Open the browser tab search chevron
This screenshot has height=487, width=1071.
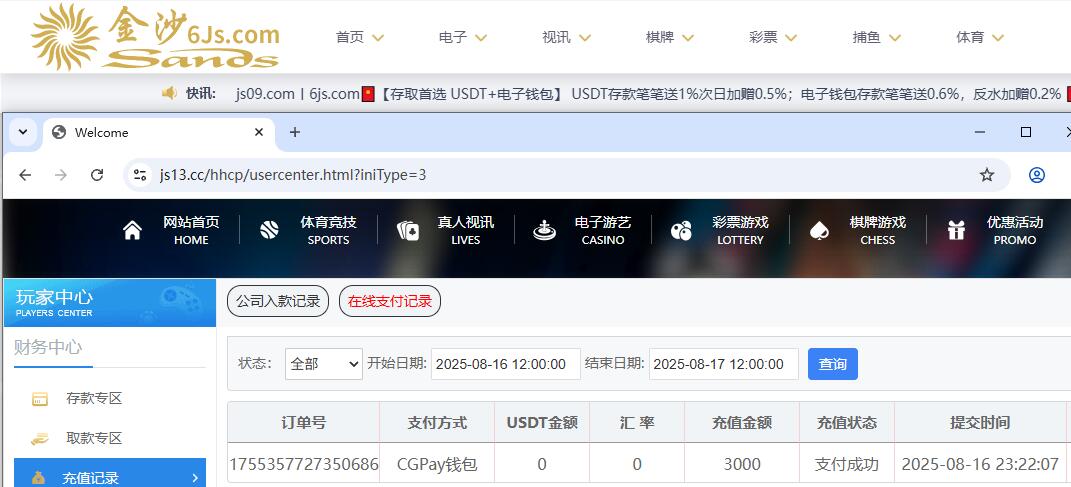tap(22, 132)
